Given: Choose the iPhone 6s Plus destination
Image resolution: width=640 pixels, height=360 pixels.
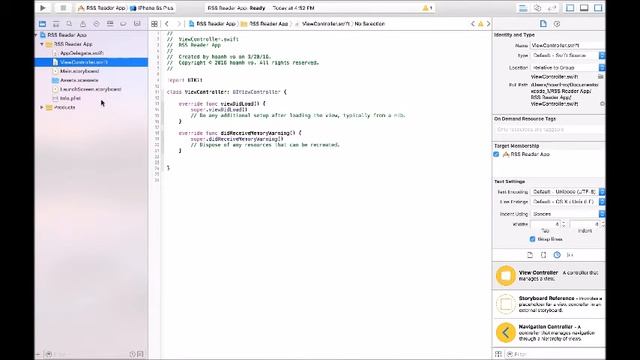Looking at the screenshot, I should pyautogui.click(x=152, y=8).
